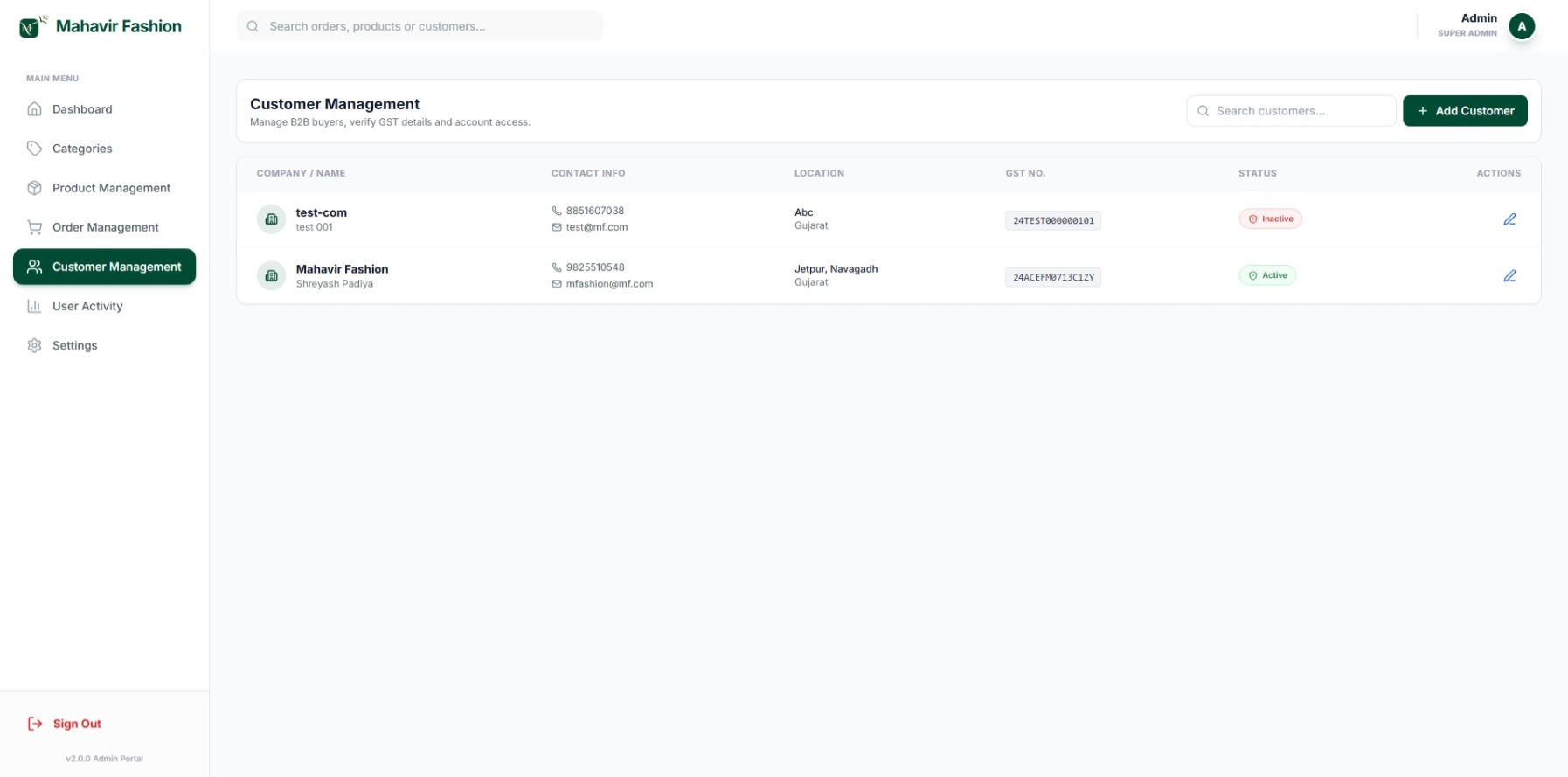Click the edit pencil for Mahavir Fashion row
Screen dimensions: 1568x777
pos(1509,276)
